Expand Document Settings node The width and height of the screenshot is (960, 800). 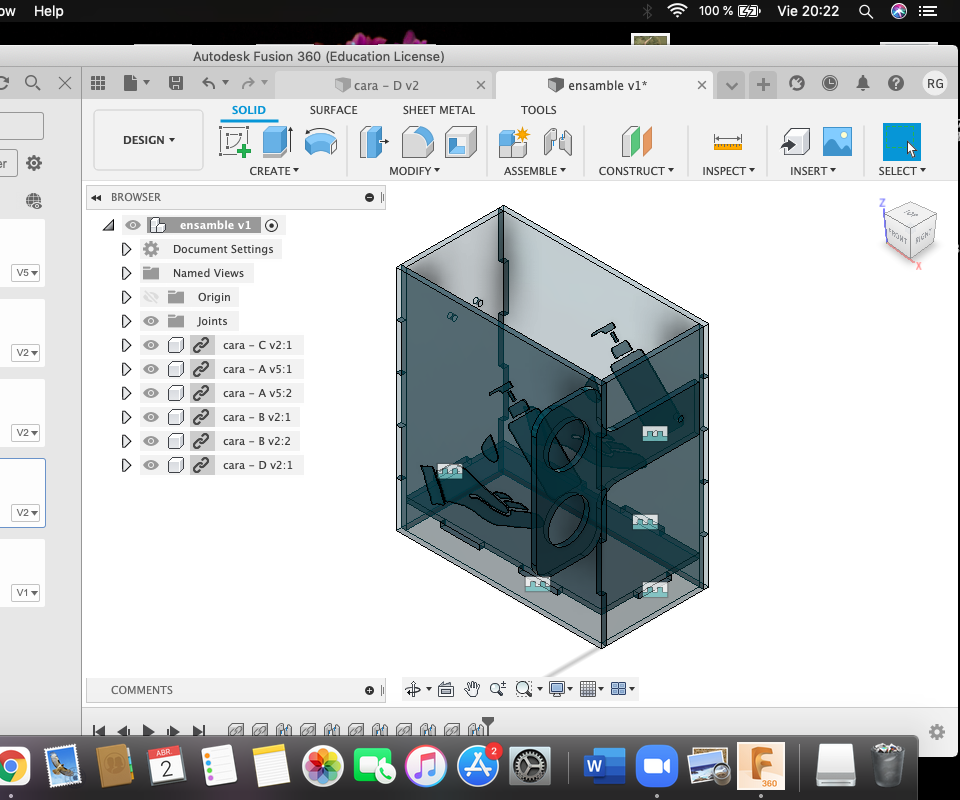(x=126, y=249)
